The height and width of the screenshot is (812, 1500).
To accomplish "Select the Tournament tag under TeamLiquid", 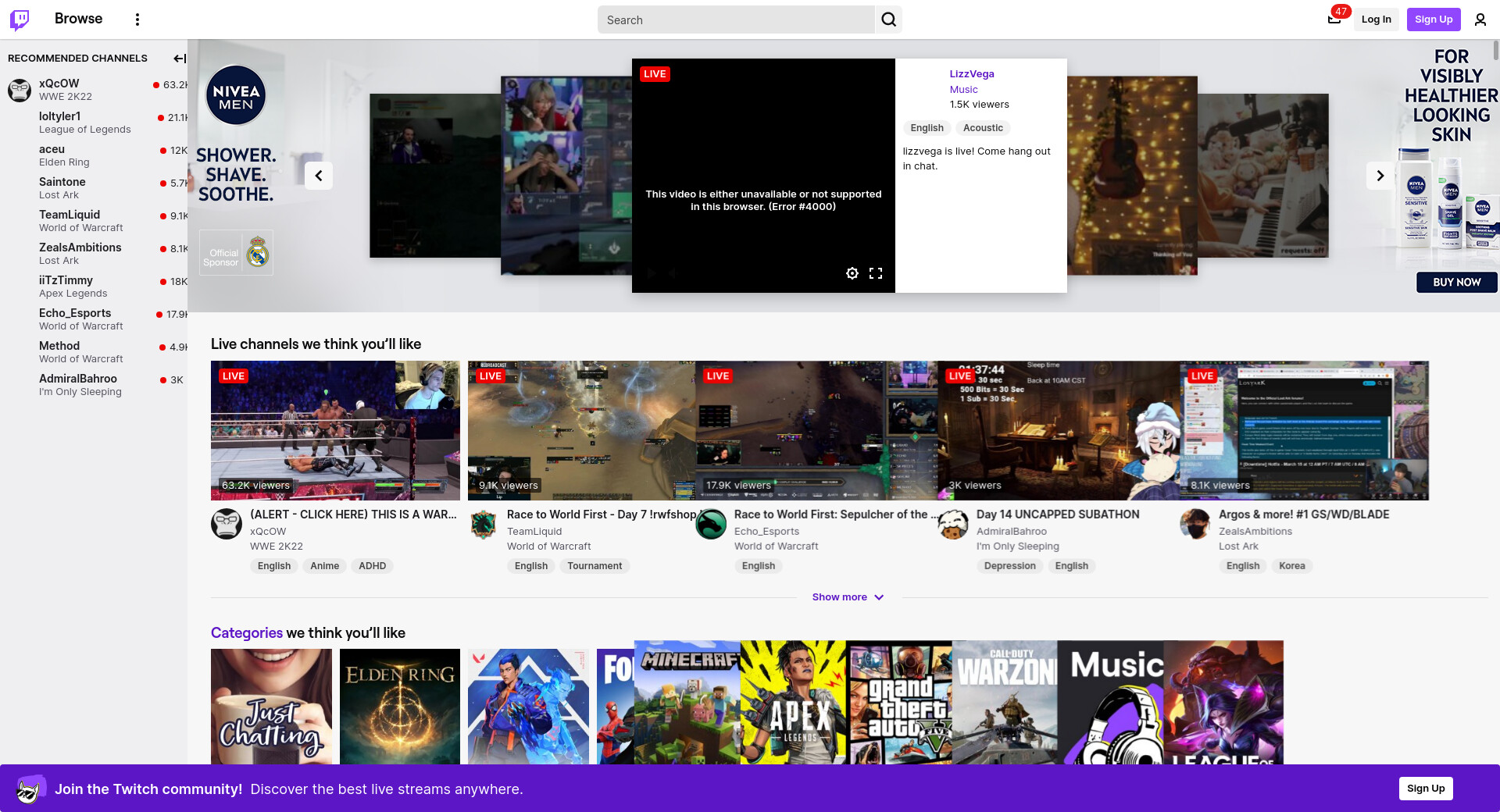I will [x=594, y=566].
